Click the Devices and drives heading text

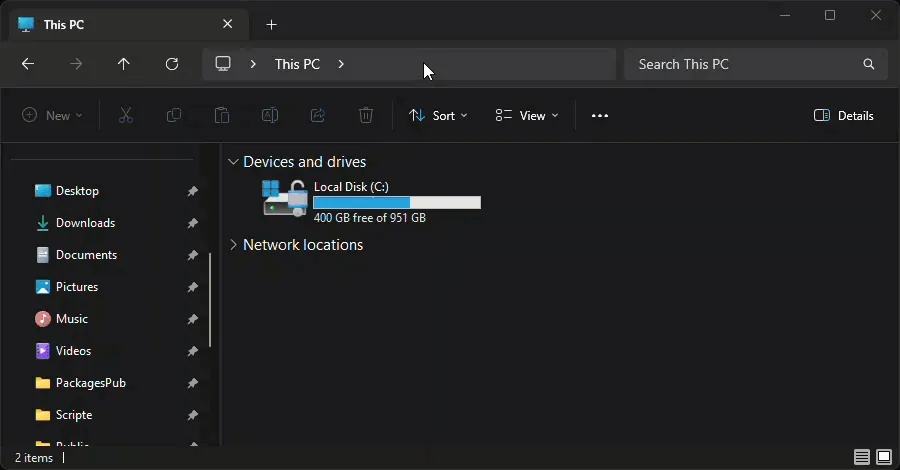coord(305,162)
